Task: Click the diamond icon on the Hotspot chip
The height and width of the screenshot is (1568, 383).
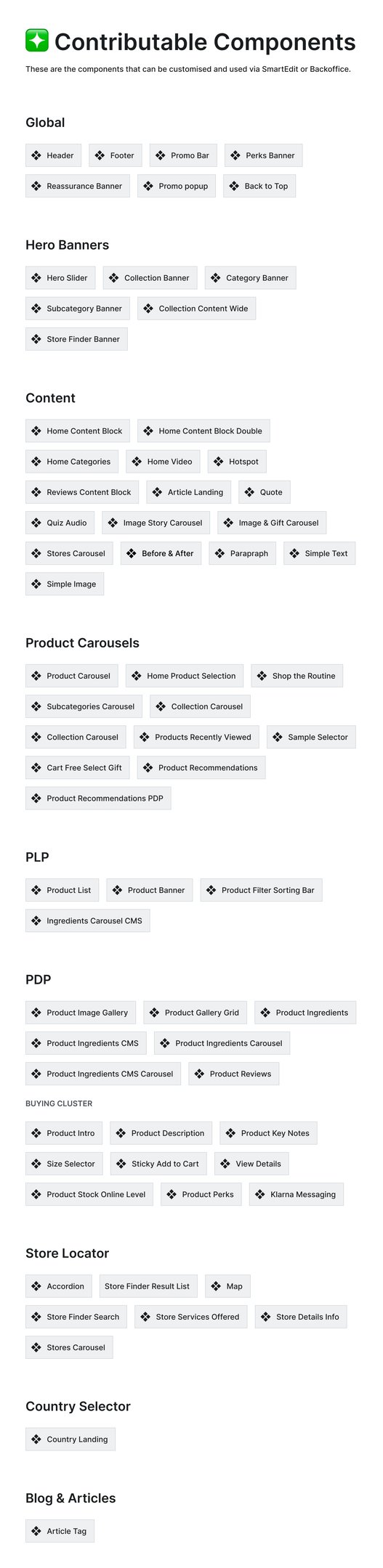Action: (x=219, y=462)
